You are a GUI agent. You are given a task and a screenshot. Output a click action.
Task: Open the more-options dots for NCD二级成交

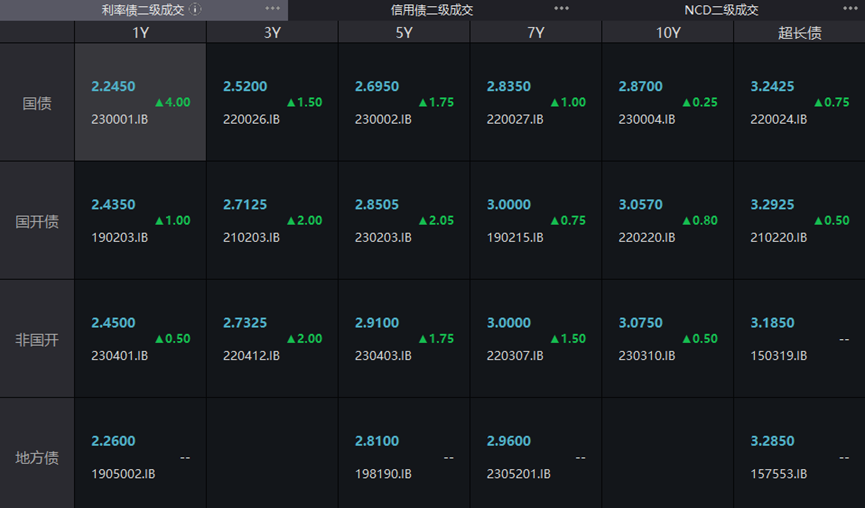[850, 9]
